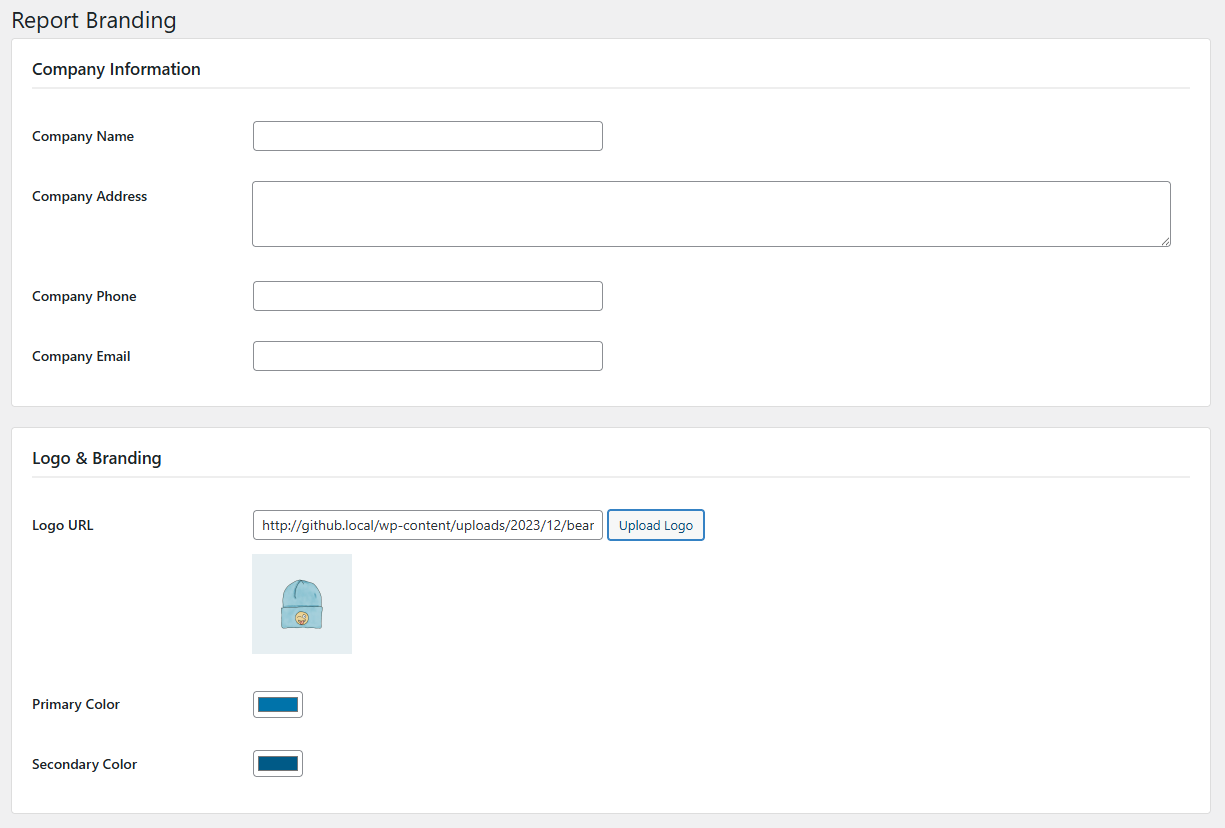Focus the Company Address text area

(710, 213)
